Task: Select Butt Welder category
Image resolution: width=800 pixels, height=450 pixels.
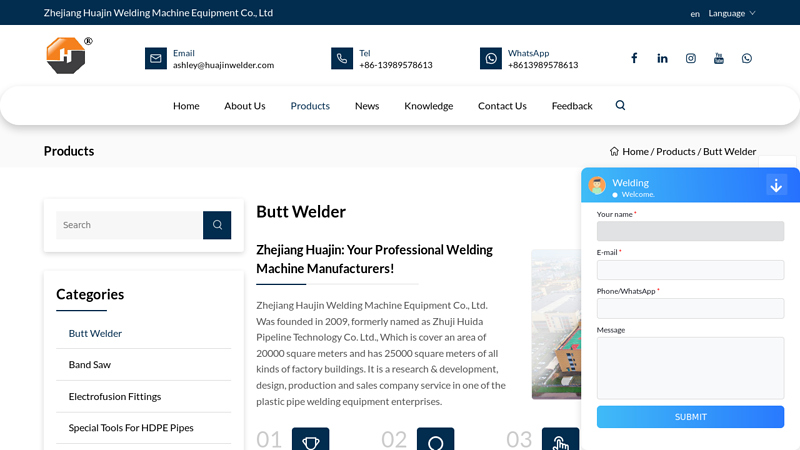Action: [95, 333]
